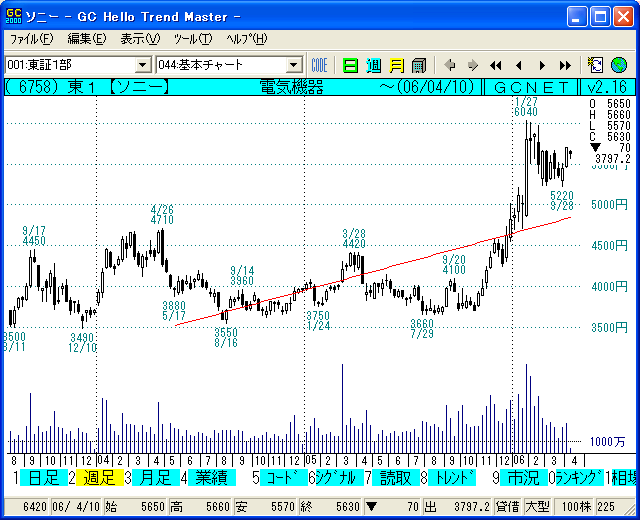Image resolution: width=640 pixels, height=520 pixels.
Task: Click the 9/17 4450 peak annotation
Action: click(x=34, y=236)
